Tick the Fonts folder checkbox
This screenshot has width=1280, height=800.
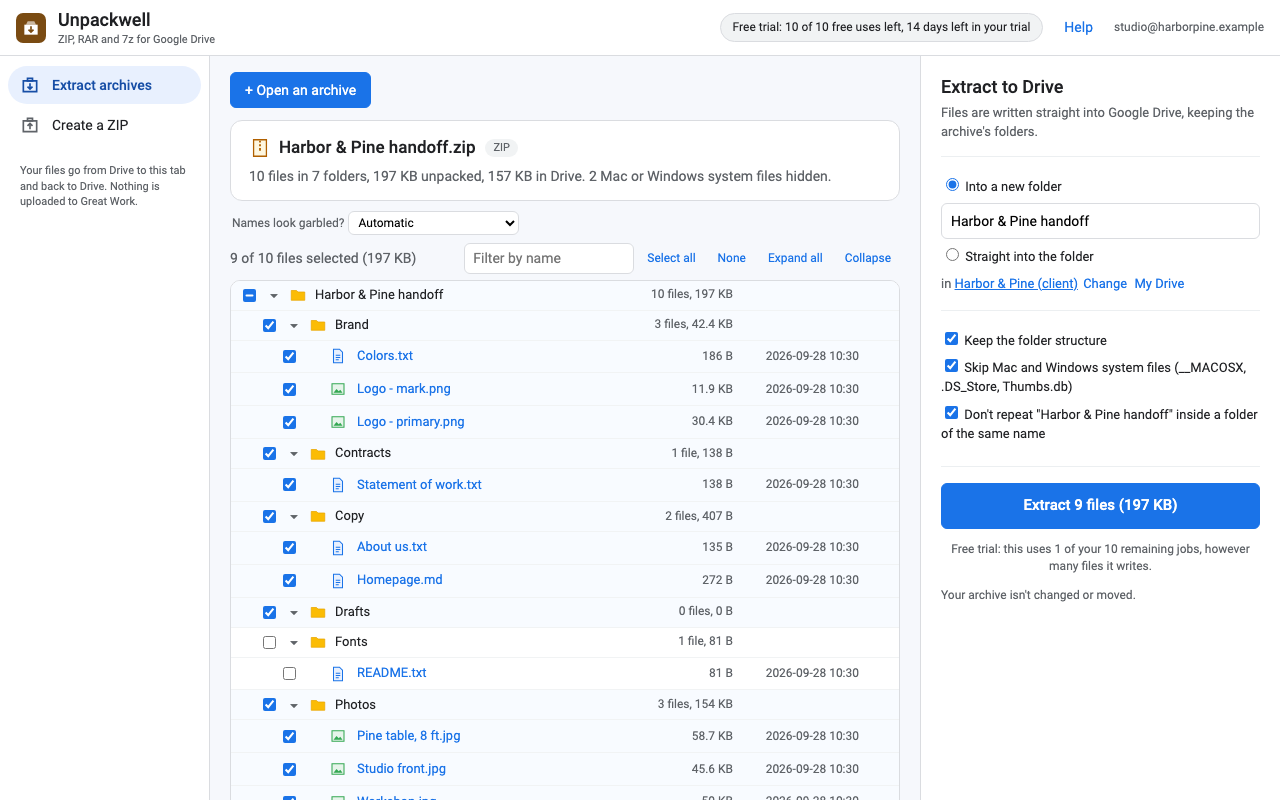(x=269, y=642)
